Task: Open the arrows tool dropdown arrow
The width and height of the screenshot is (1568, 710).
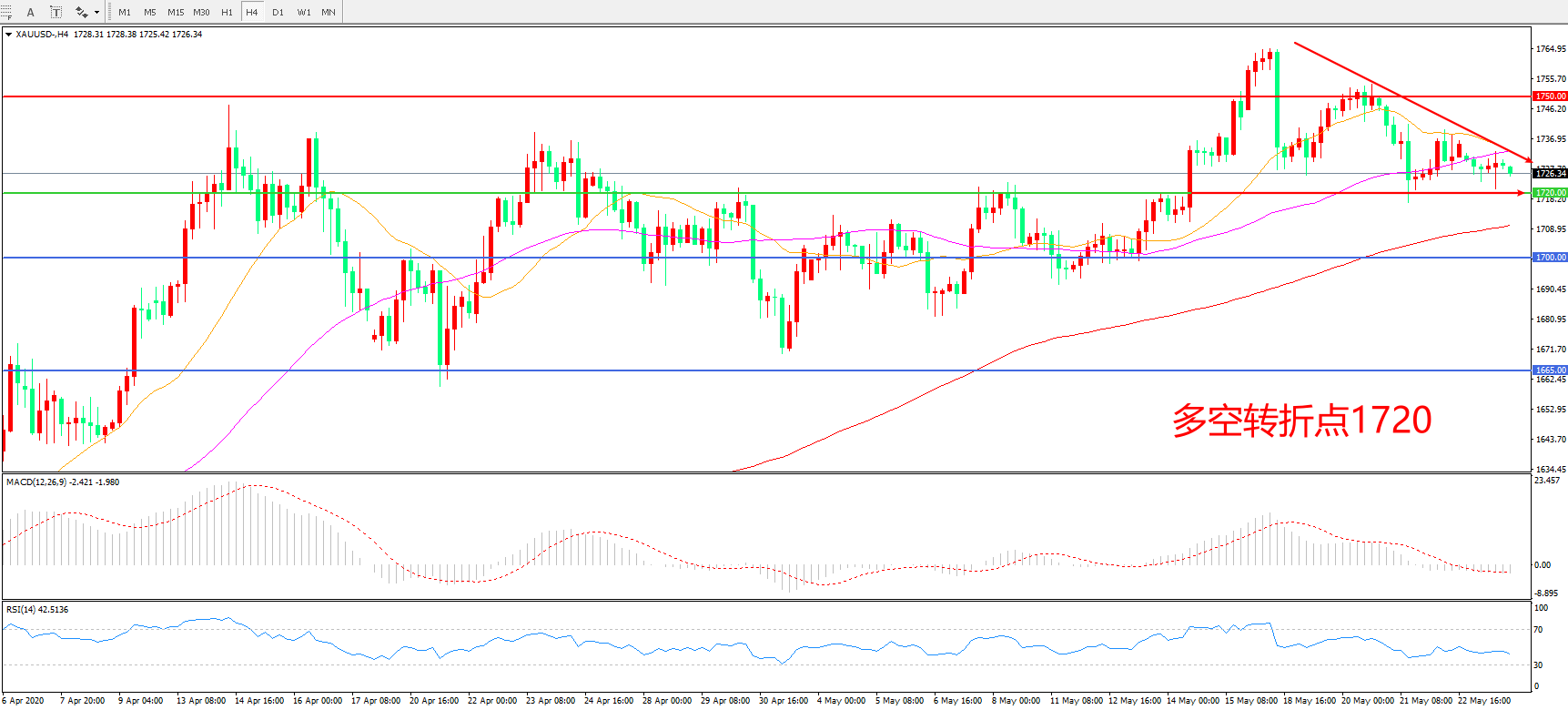Action: [x=96, y=12]
